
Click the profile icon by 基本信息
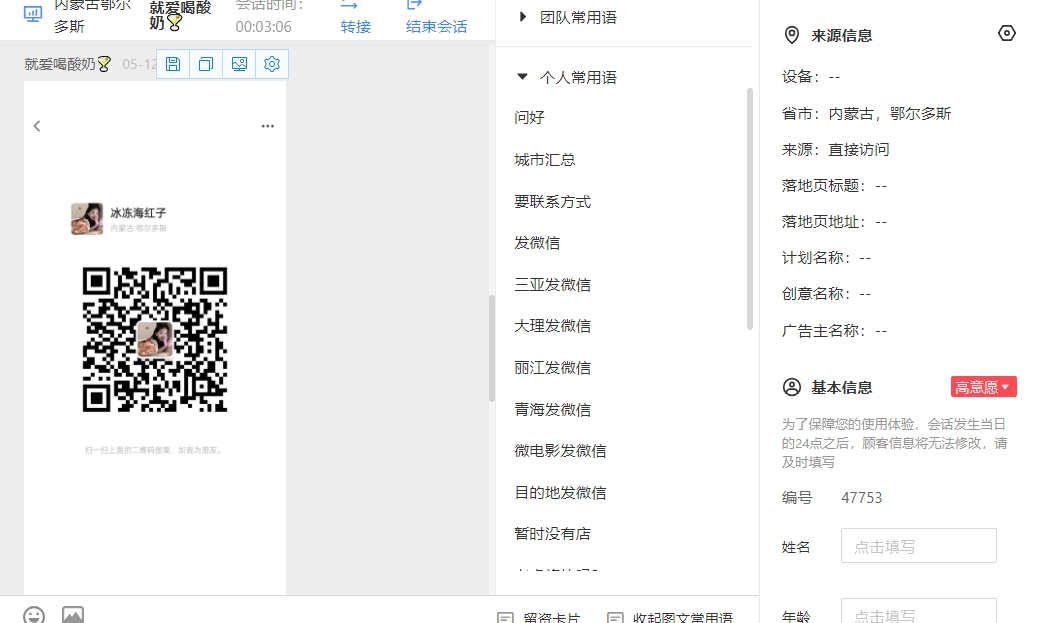791,387
